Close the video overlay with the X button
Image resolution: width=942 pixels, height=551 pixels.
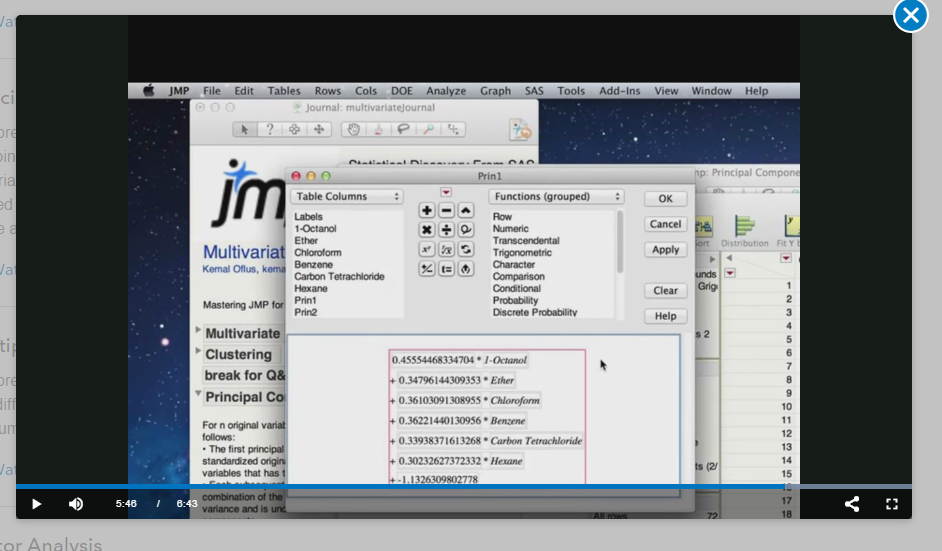coord(910,16)
